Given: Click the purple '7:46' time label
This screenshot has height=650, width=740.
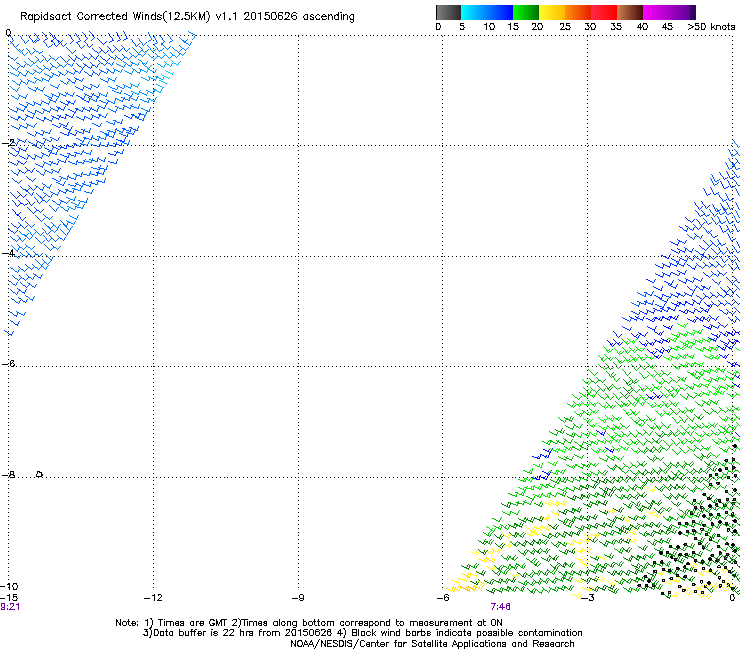Looking at the screenshot, I should click(500, 607).
